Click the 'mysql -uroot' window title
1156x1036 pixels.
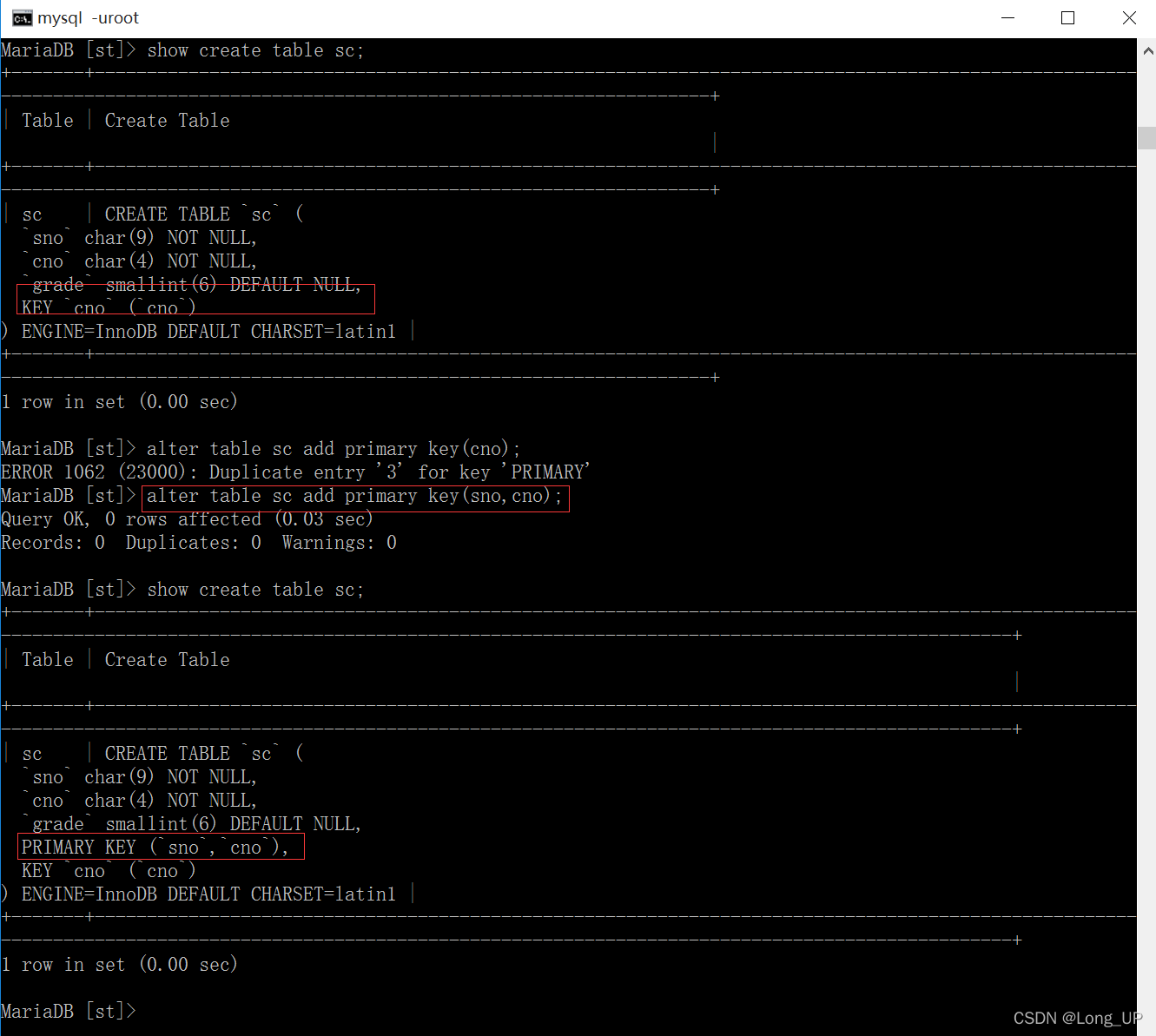click(x=88, y=18)
